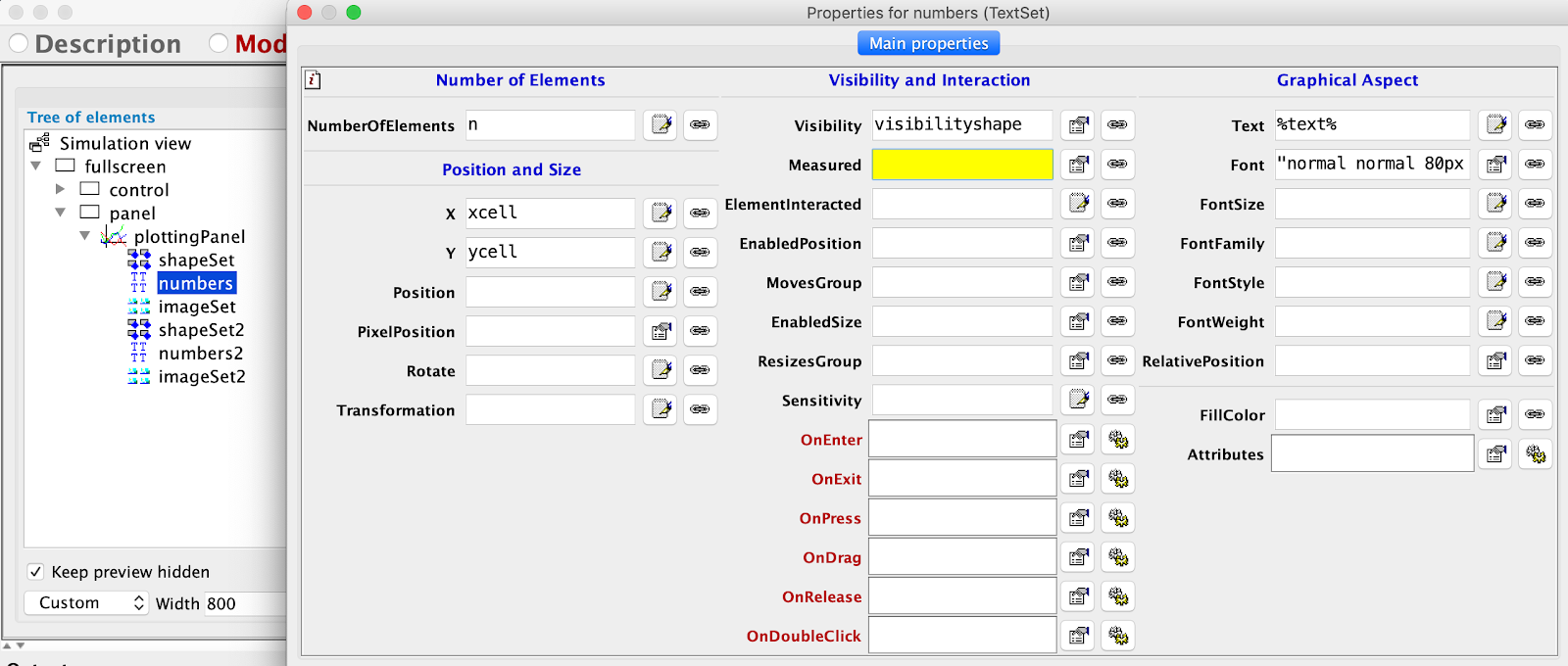This screenshot has height=666, width=1568.
Task: Select shapeSet in the element tree
Action: 196,260
